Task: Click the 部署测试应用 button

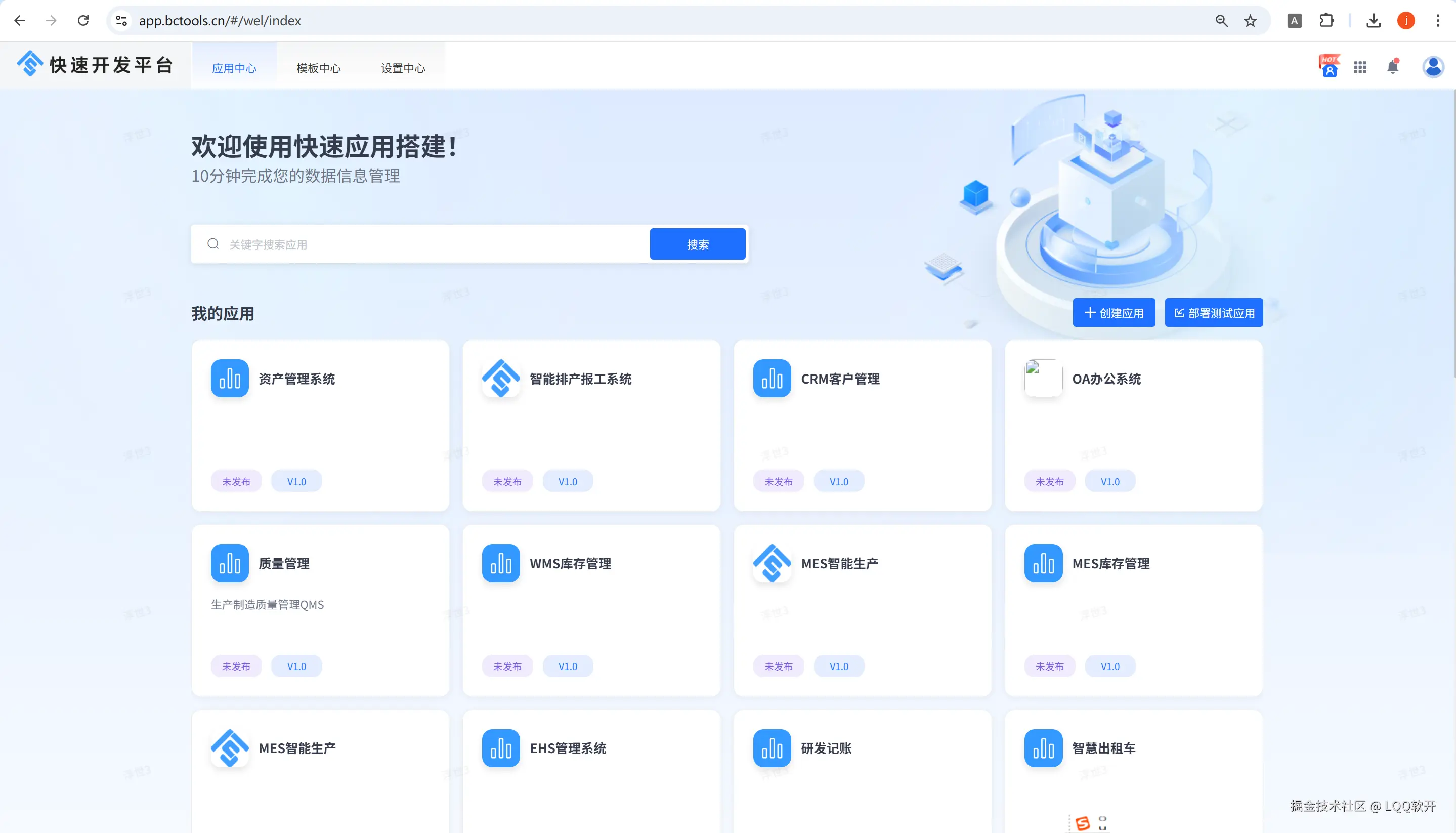Action: click(1214, 313)
